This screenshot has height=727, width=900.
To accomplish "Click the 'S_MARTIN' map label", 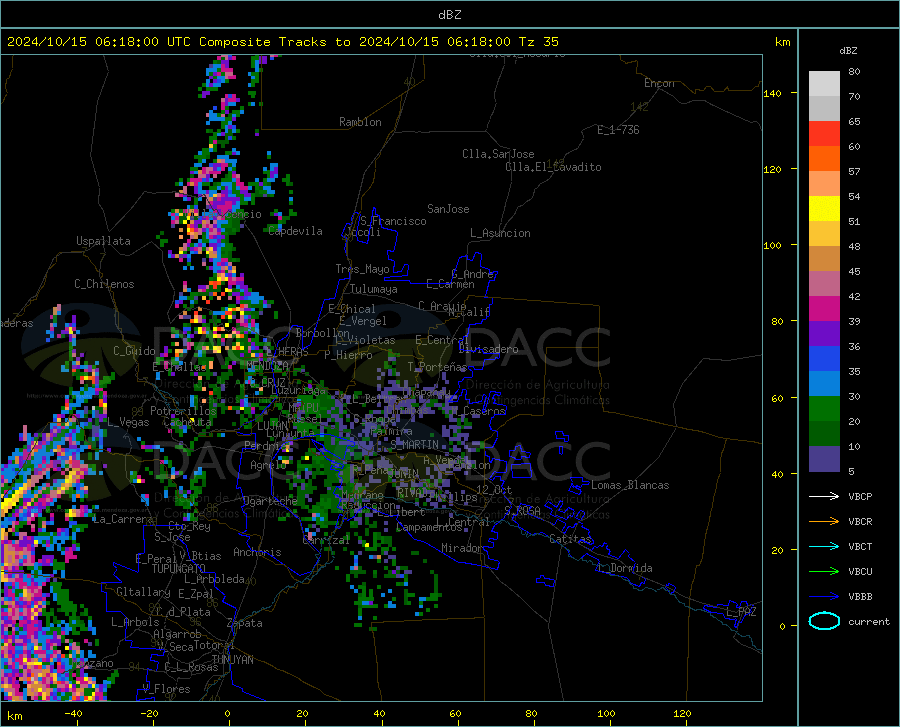I will tap(414, 445).
